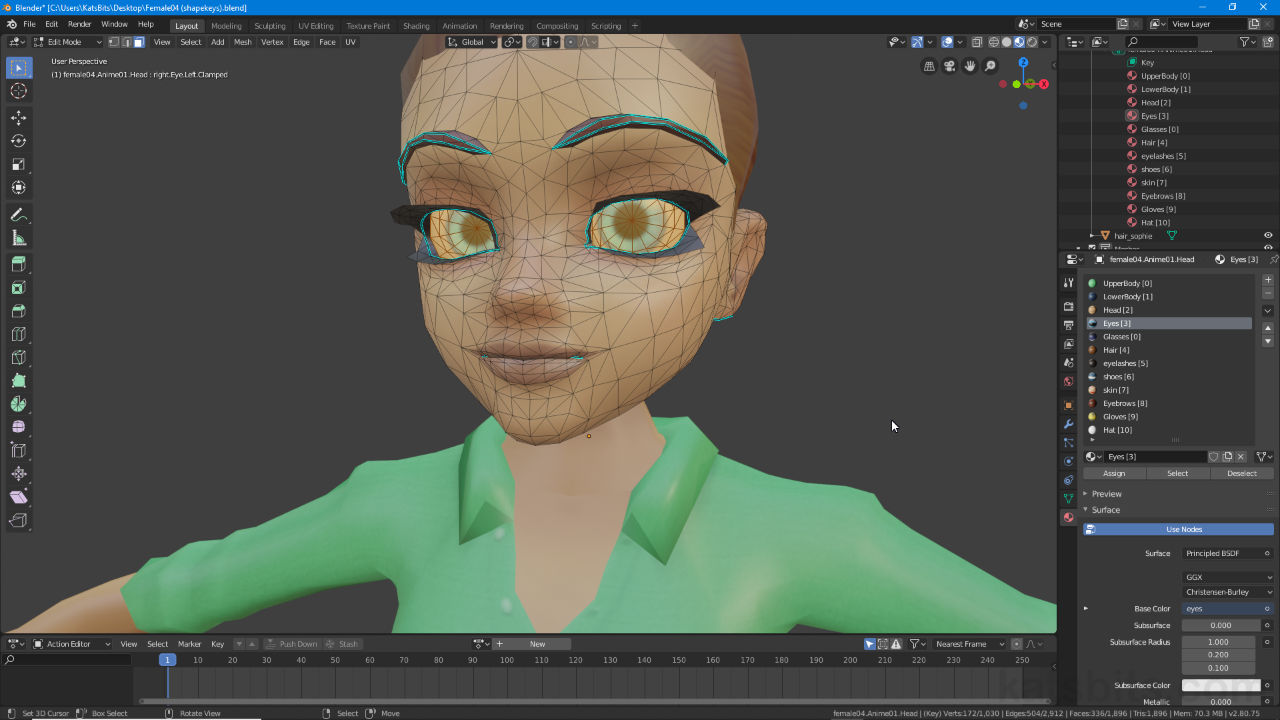
Task: Select the Shear tool
Action: click(18, 497)
